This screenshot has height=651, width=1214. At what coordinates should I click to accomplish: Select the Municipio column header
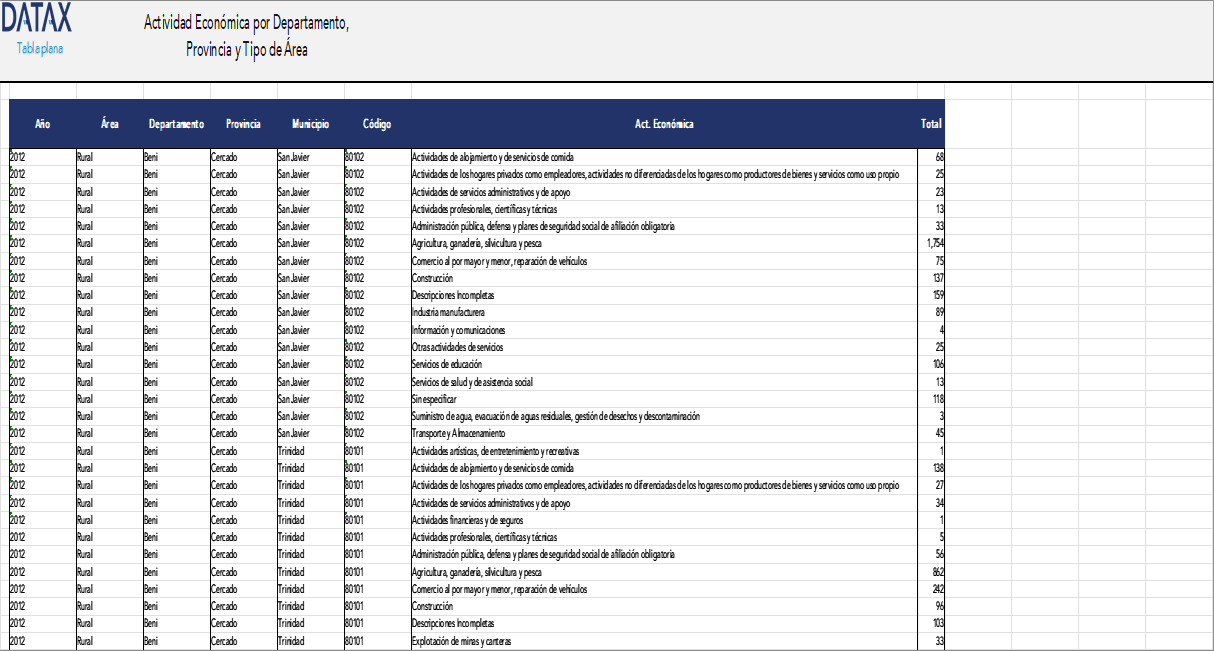pyautogui.click(x=310, y=124)
